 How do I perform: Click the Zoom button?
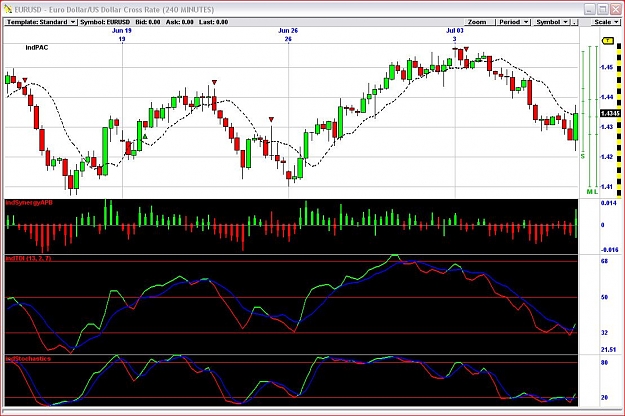(x=480, y=22)
